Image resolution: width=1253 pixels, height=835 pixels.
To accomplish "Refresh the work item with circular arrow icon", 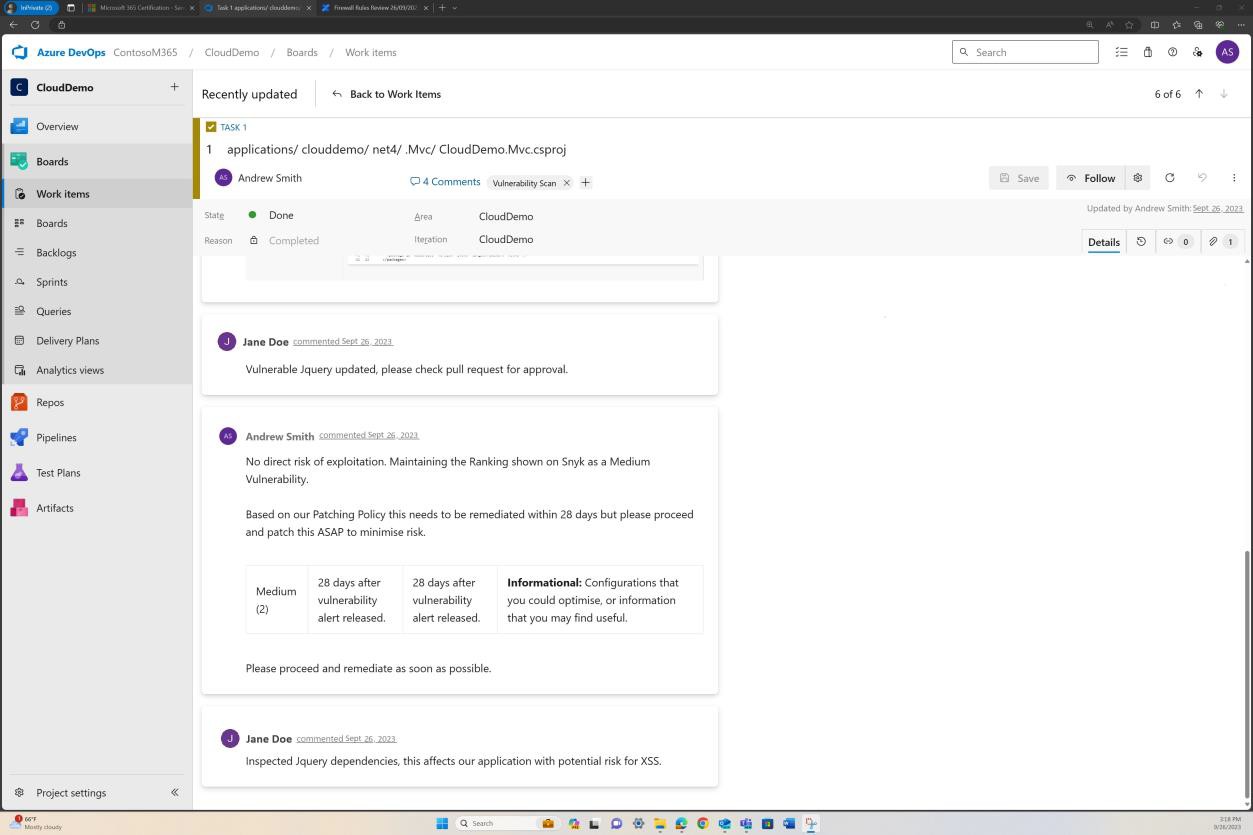I will pos(1169,177).
